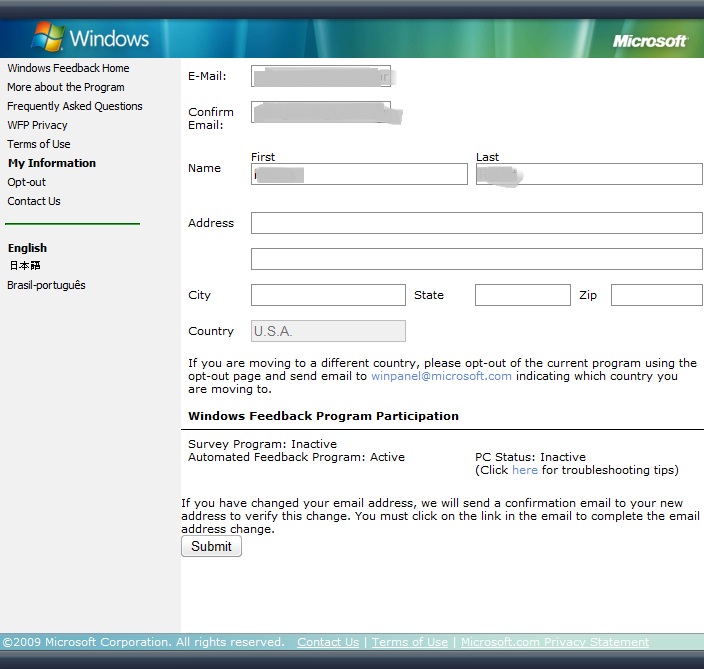Open WFP Privacy page
704x669 pixels.
click(x=37, y=125)
